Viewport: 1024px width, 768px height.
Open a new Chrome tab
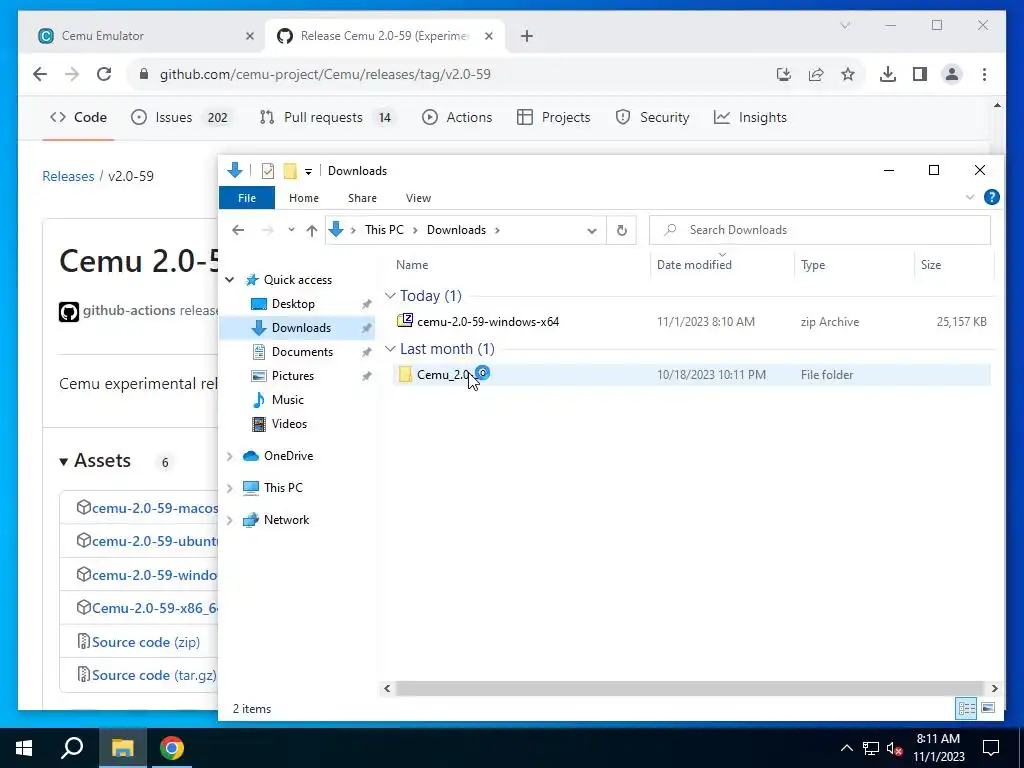pyautogui.click(x=527, y=36)
